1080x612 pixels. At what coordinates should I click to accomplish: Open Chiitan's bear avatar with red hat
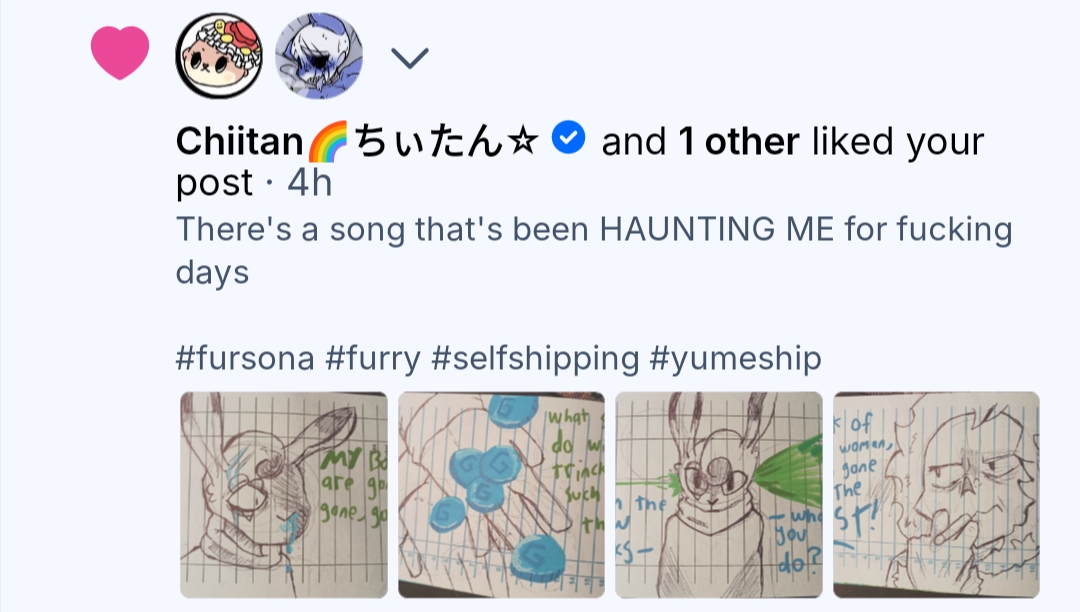(x=219, y=56)
